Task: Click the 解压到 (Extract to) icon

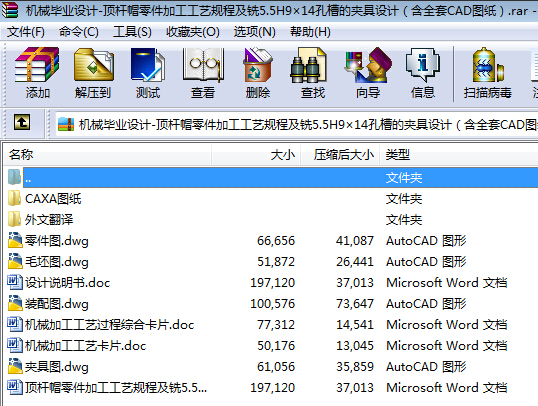Action: pos(93,65)
